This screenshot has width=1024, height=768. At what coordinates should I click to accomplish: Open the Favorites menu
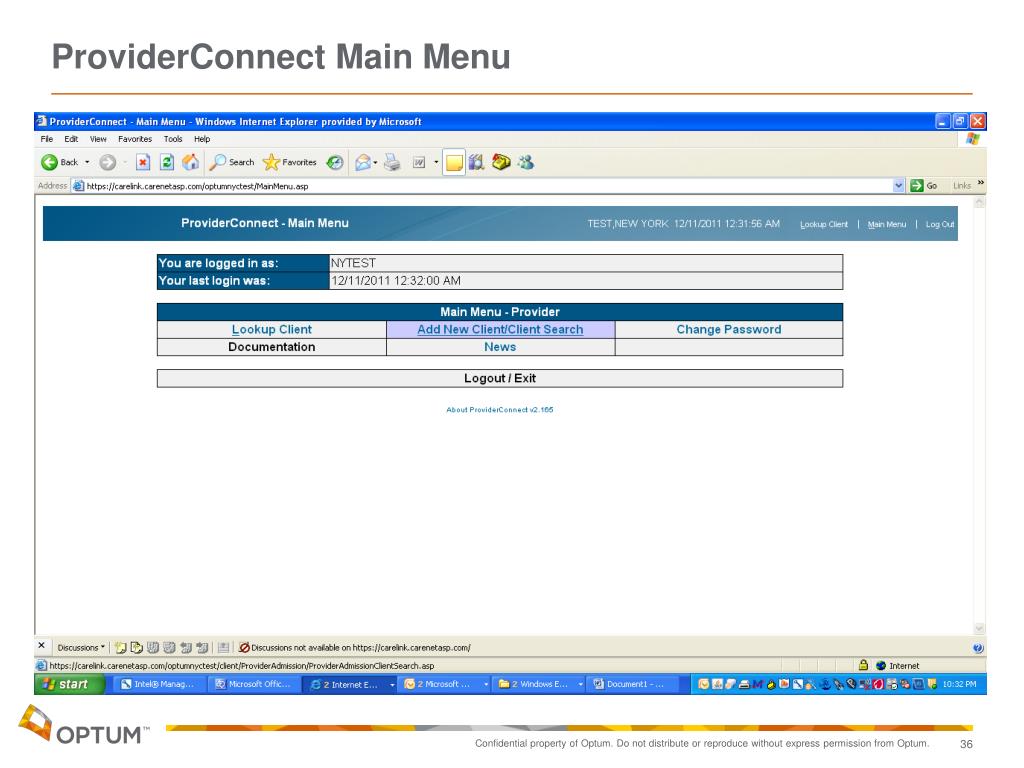click(135, 139)
